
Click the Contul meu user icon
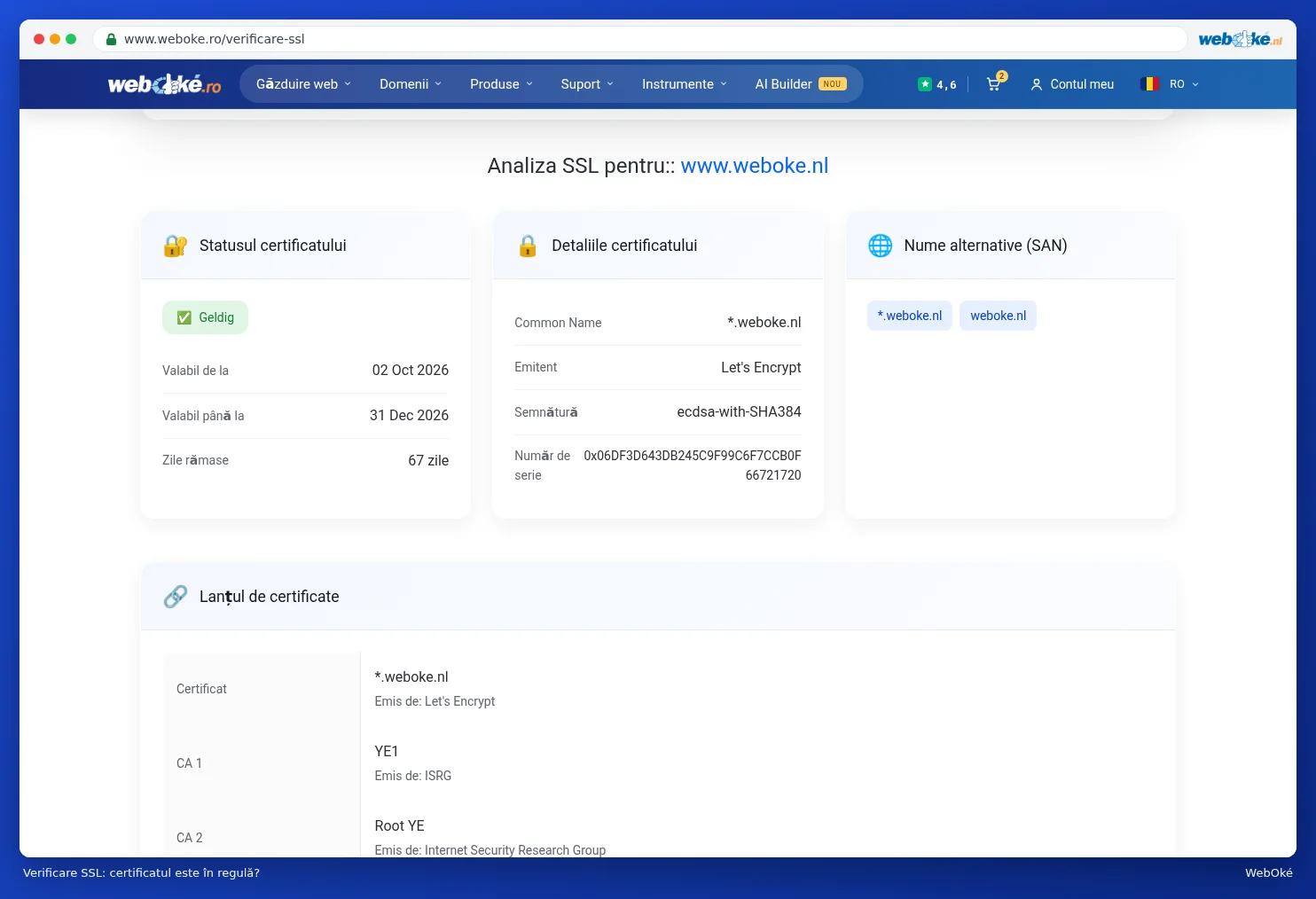coord(1036,84)
